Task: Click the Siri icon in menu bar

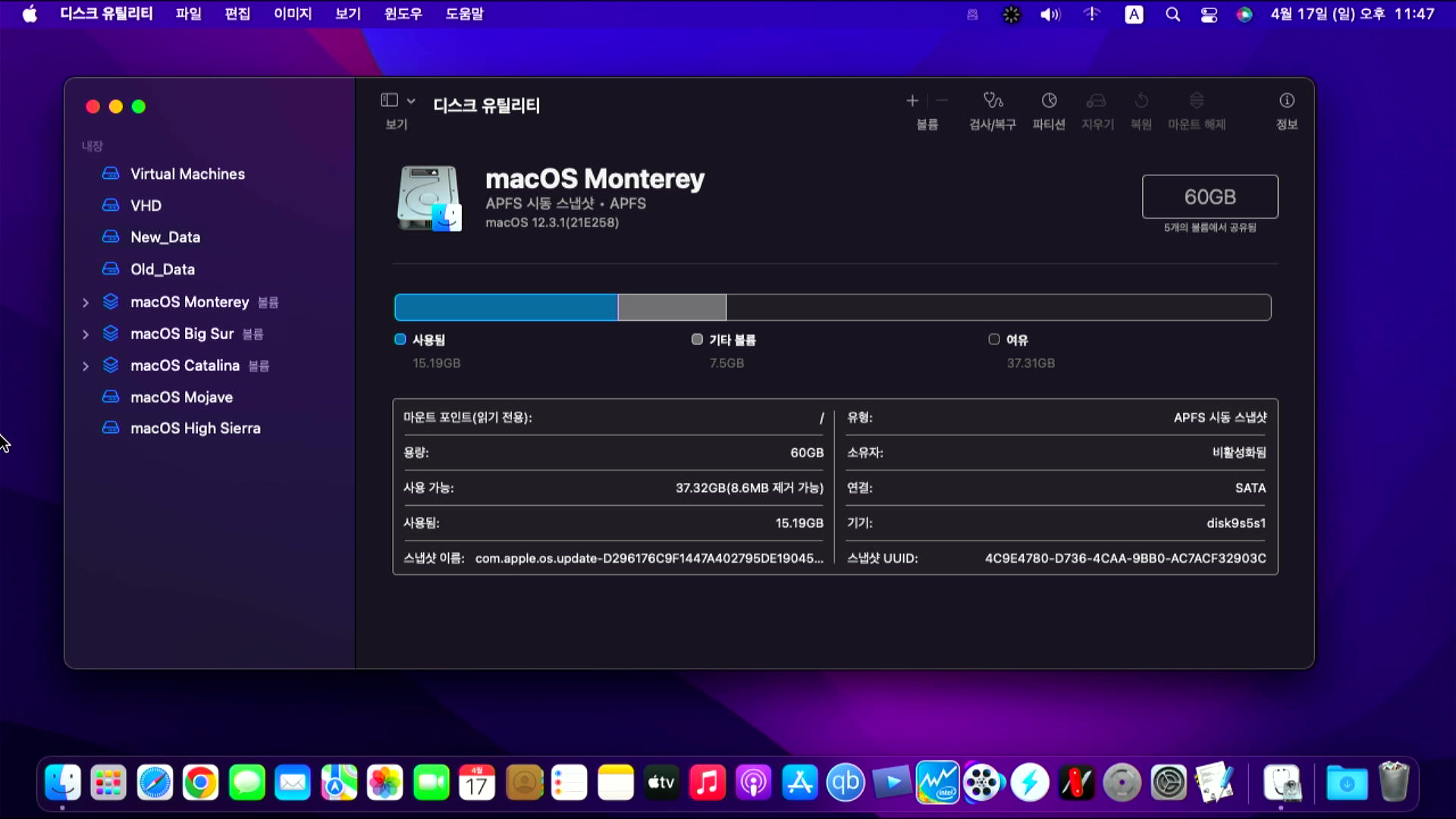Action: pyautogui.click(x=1244, y=14)
